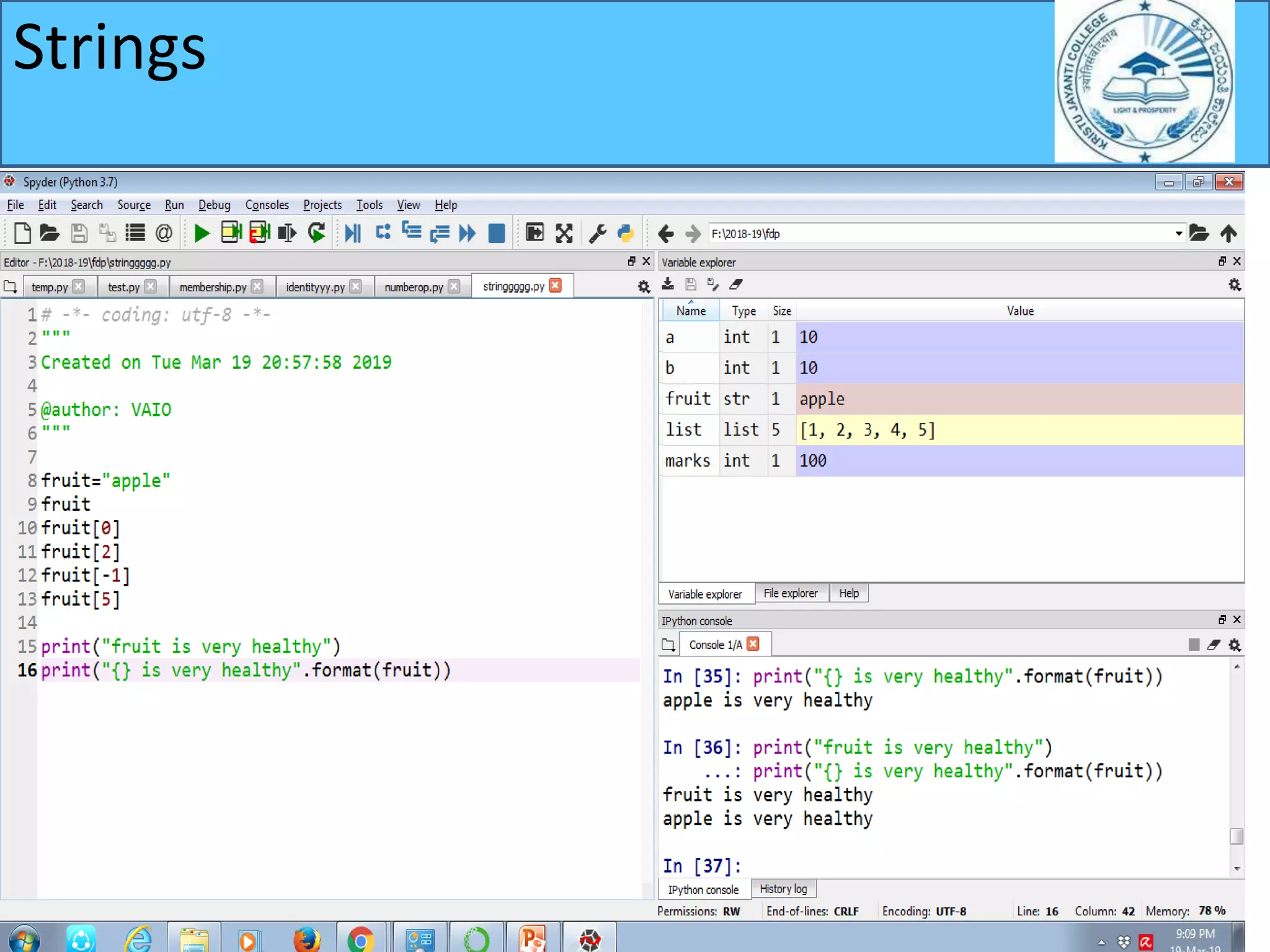
Task: Click the Save file floppy icon
Action: pos(79,234)
